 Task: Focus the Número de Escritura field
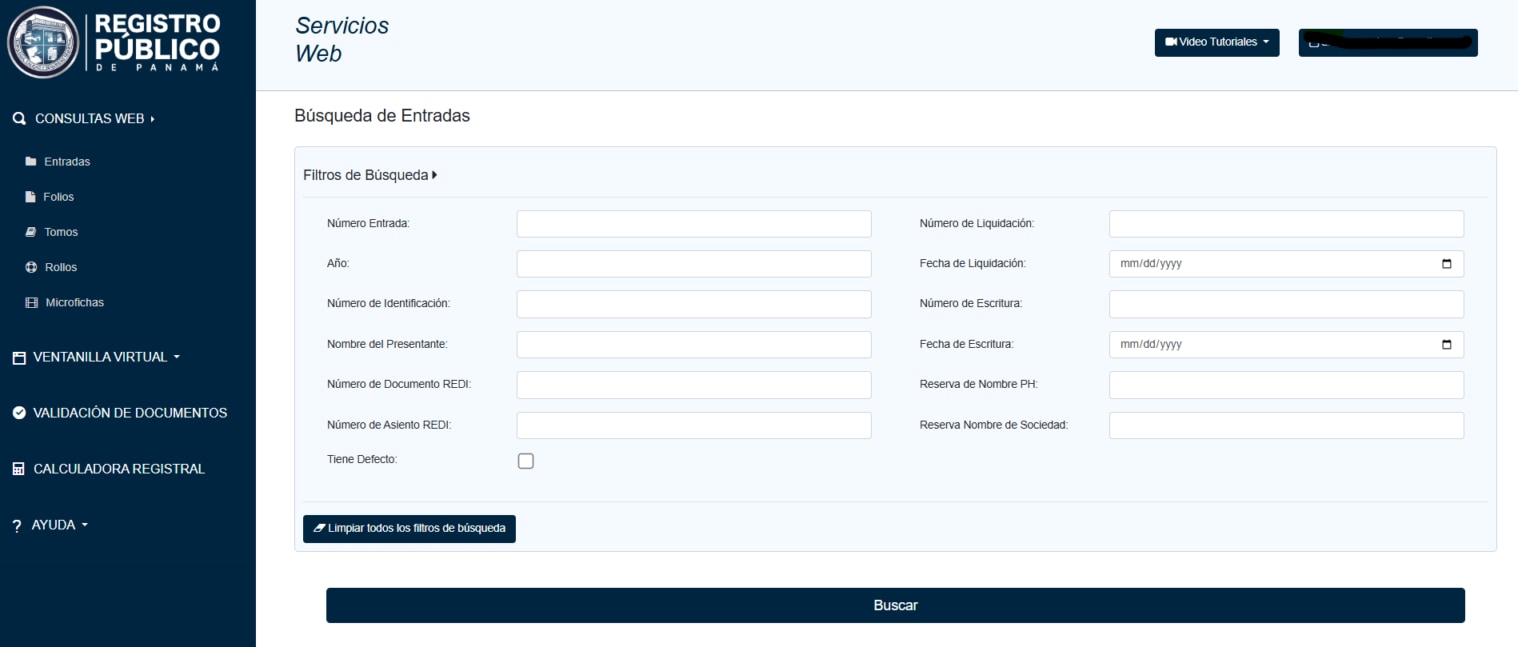point(1286,304)
